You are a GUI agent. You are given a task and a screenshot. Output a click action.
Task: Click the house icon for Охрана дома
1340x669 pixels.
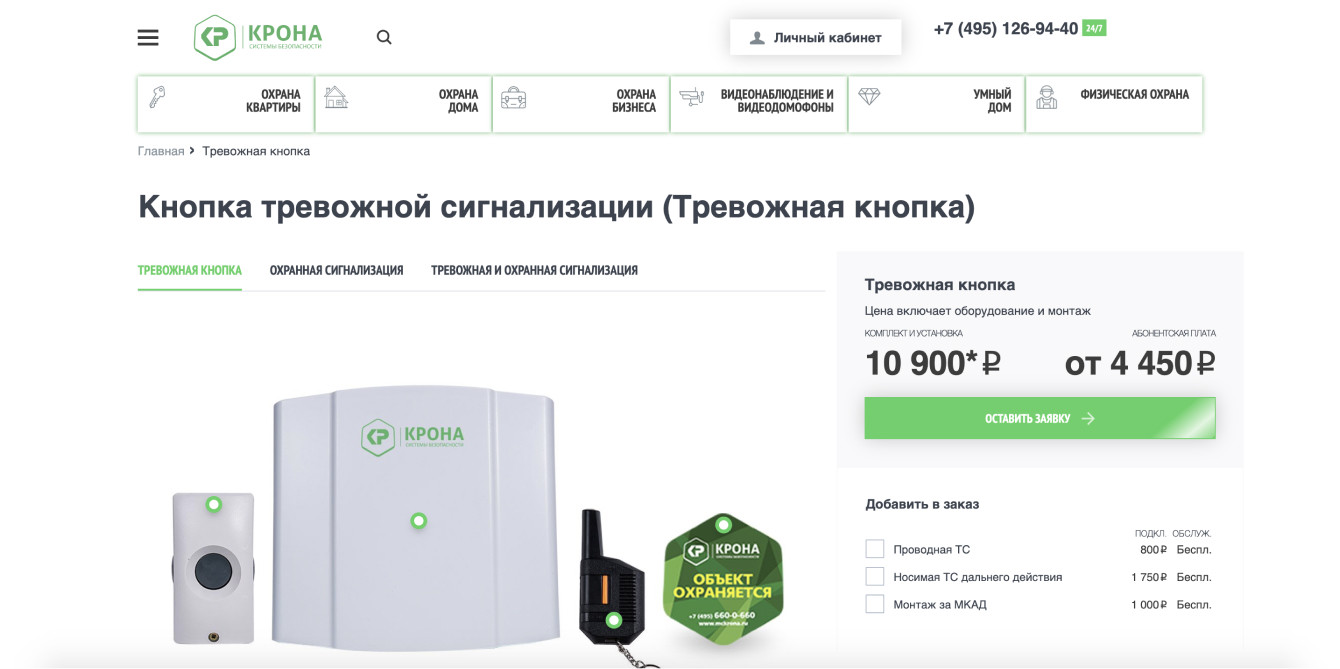[x=336, y=97]
